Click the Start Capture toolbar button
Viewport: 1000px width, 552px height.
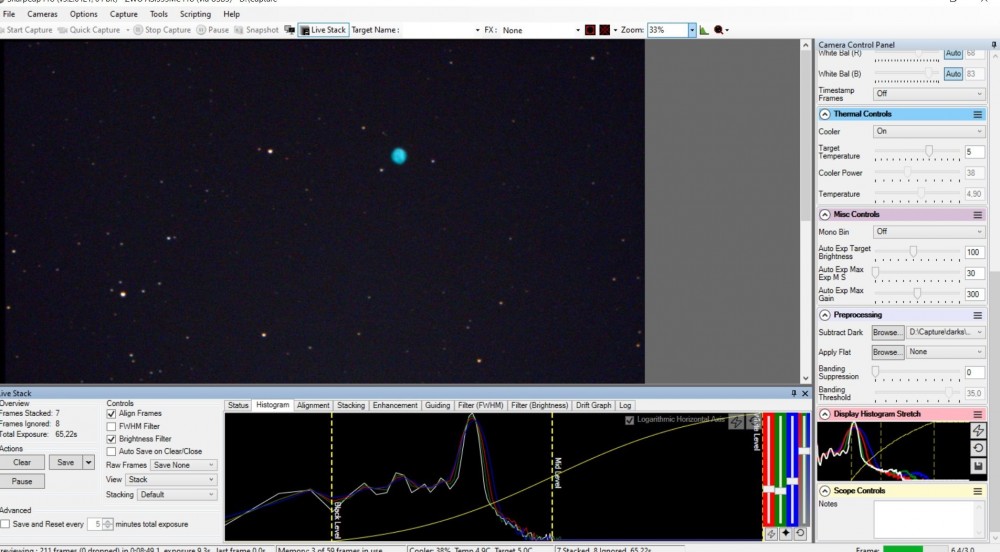point(26,30)
